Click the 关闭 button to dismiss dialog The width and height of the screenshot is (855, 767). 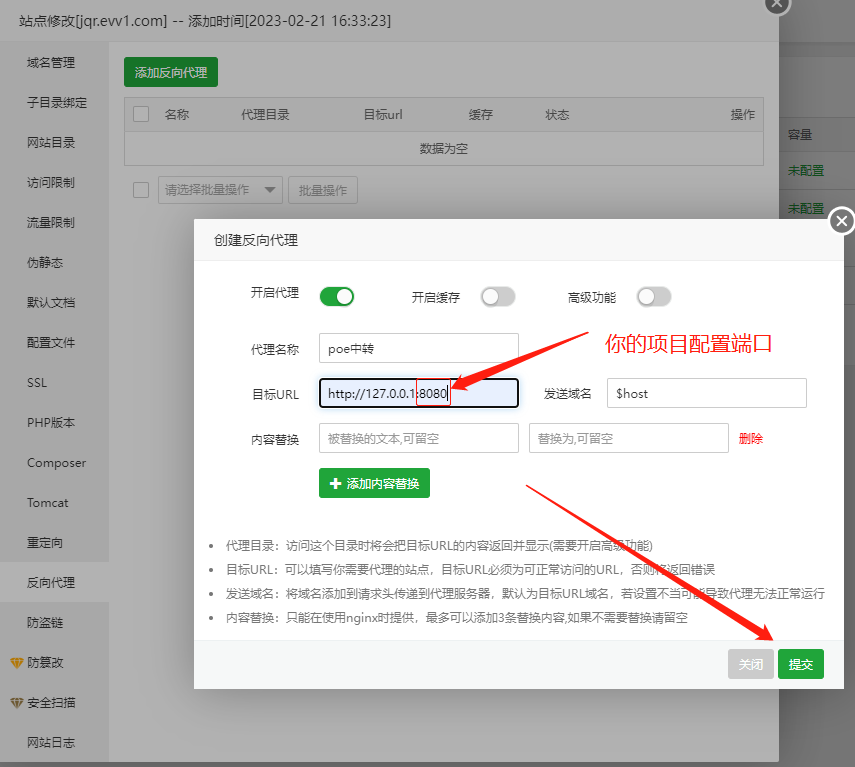point(750,663)
